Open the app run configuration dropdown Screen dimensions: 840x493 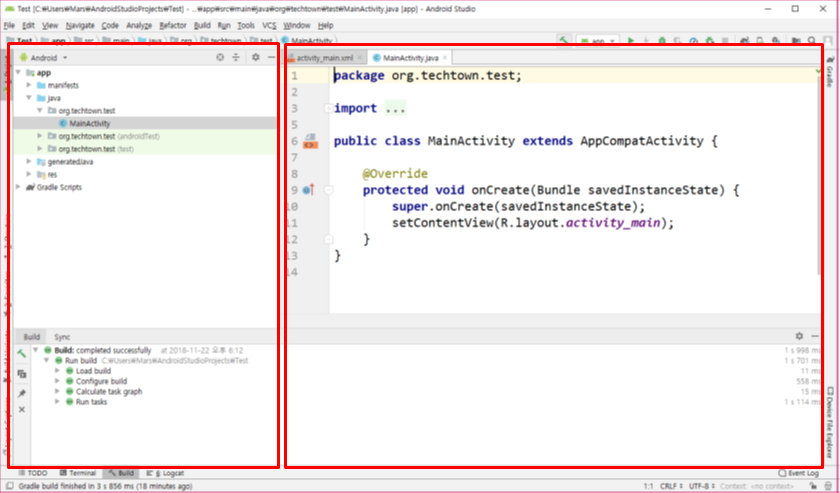(x=597, y=41)
